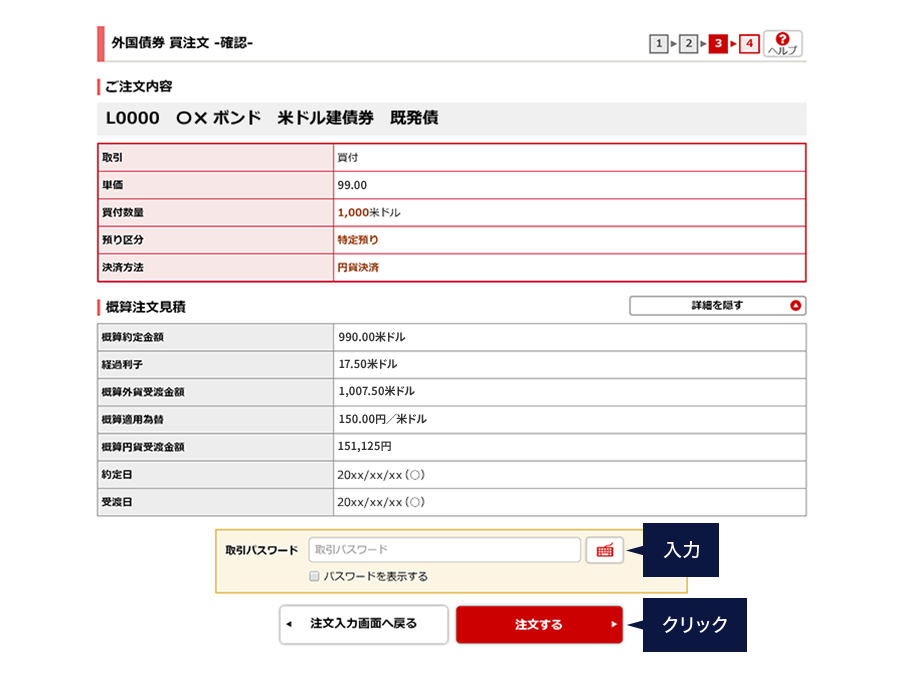Screen dimensions: 900x675
Task: Click the 預り区分 label
Action: coord(123,240)
